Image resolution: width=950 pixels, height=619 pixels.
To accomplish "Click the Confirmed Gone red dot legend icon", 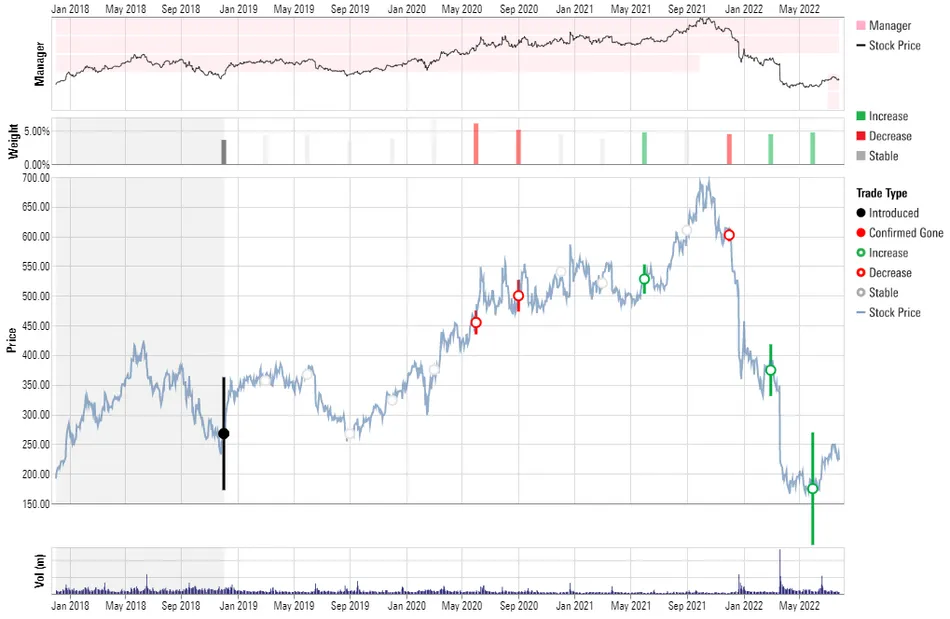I will click(861, 233).
